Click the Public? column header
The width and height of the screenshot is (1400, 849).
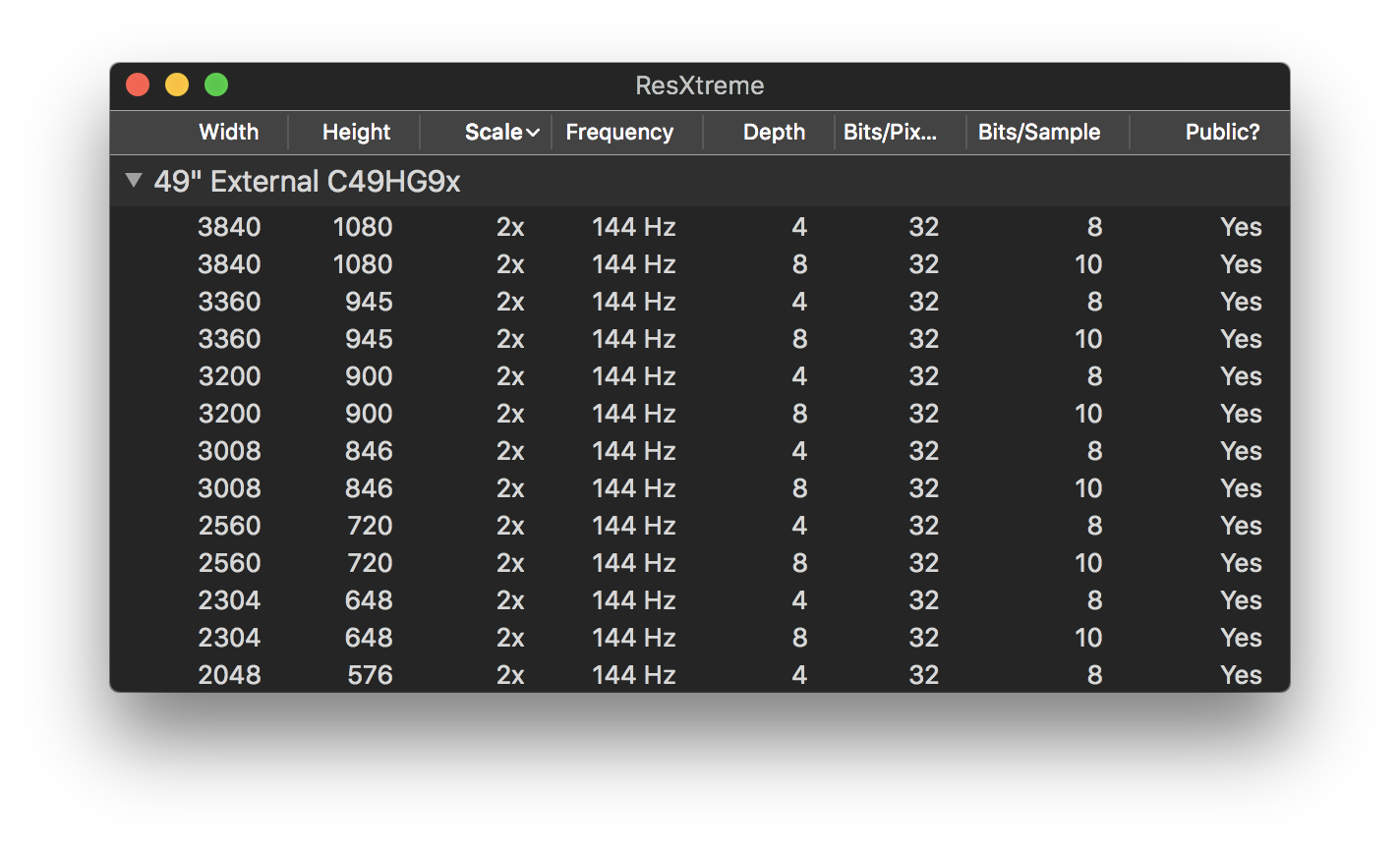point(1223,132)
